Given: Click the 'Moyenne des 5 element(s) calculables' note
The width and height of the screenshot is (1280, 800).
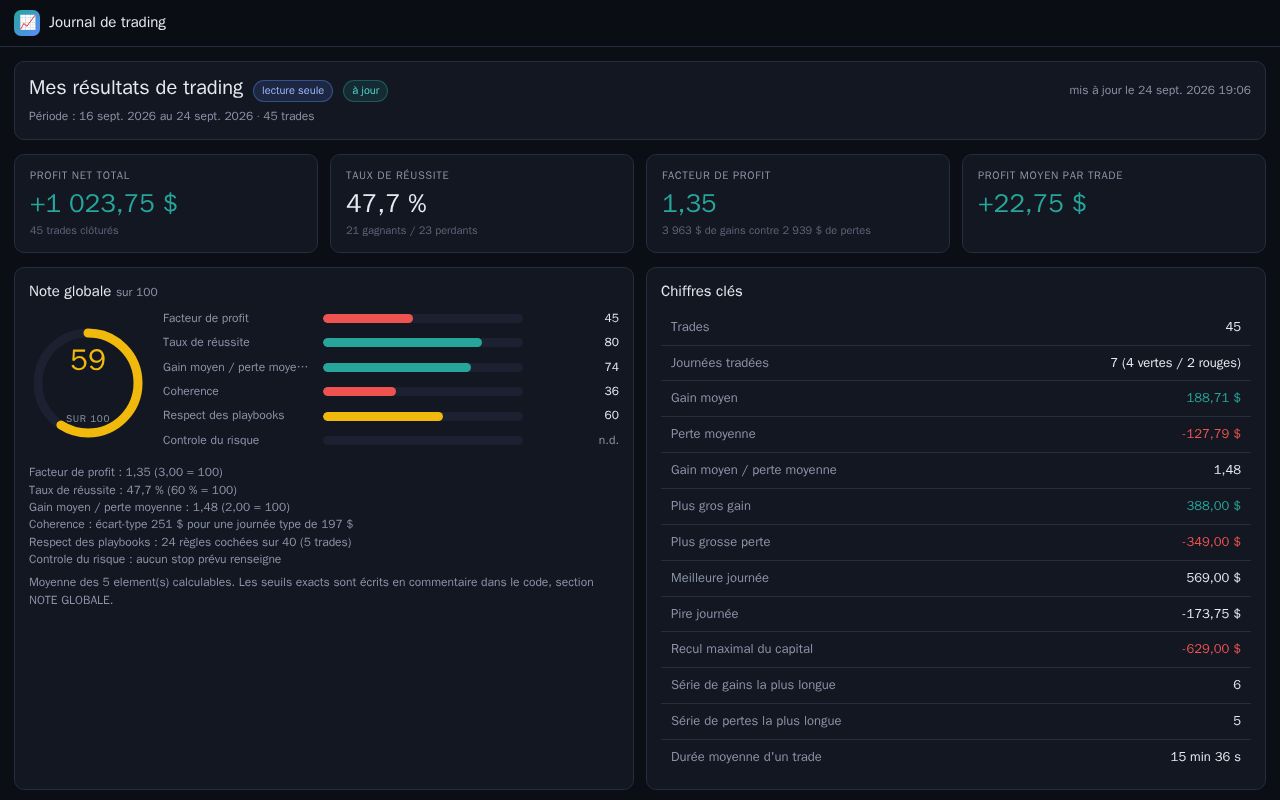Looking at the screenshot, I should point(311,591).
